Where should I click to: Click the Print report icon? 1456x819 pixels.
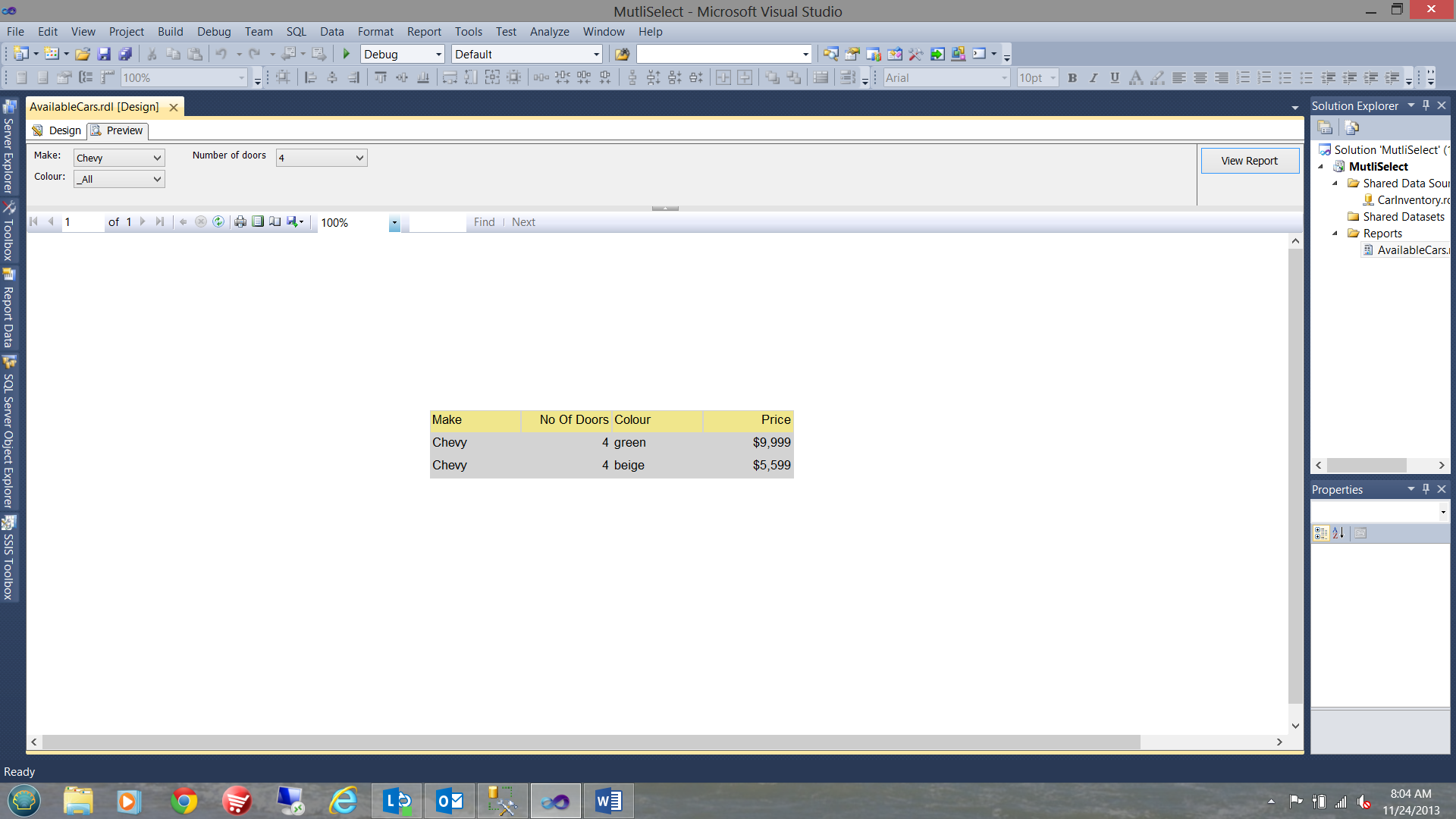(240, 222)
